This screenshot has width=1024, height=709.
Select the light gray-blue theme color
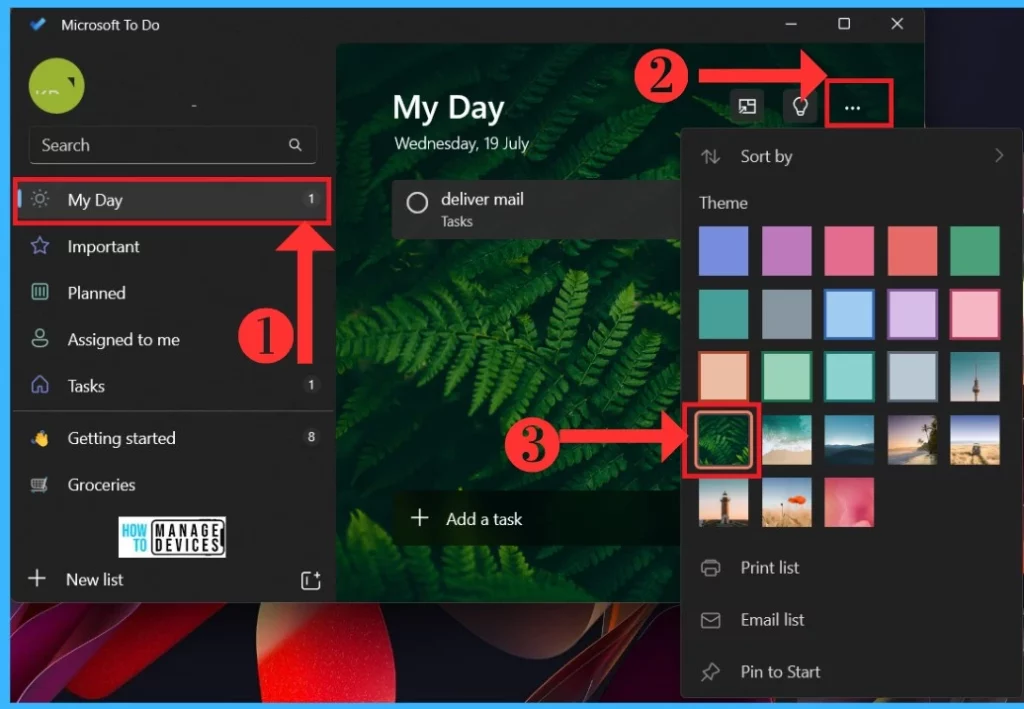point(912,377)
